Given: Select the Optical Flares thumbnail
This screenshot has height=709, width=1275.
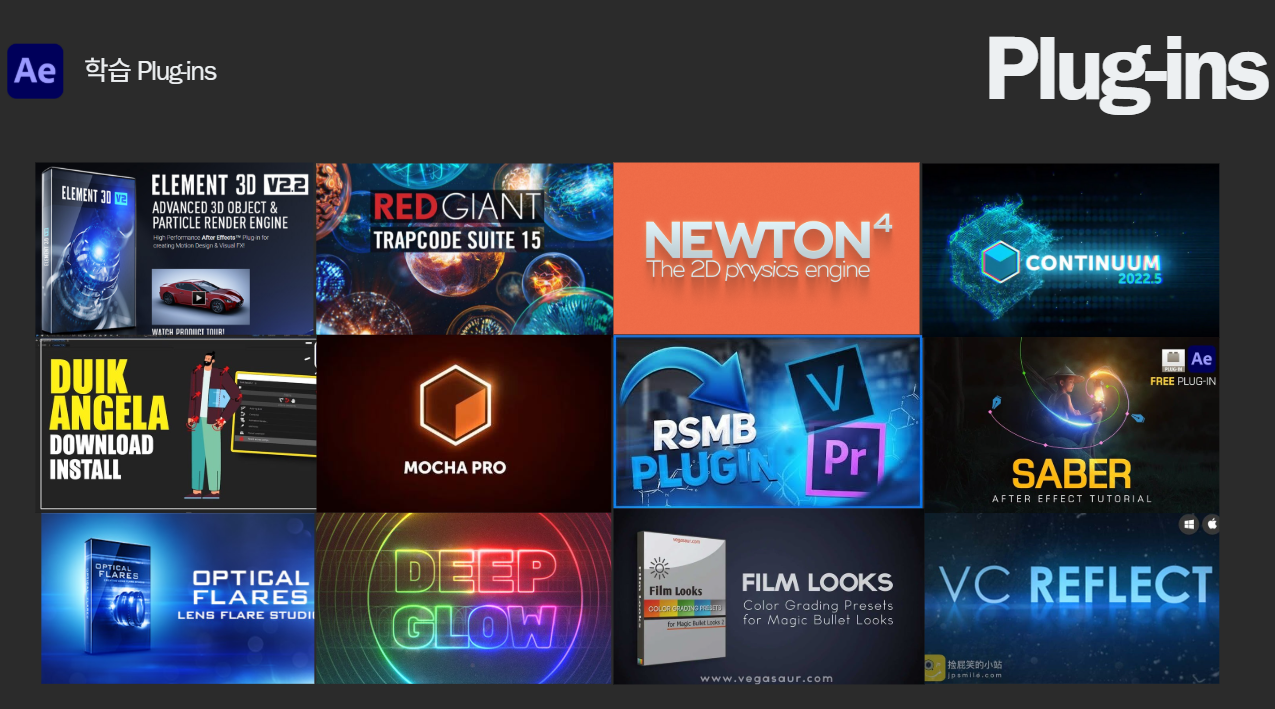Looking at the screenshot, I should 178,598.
